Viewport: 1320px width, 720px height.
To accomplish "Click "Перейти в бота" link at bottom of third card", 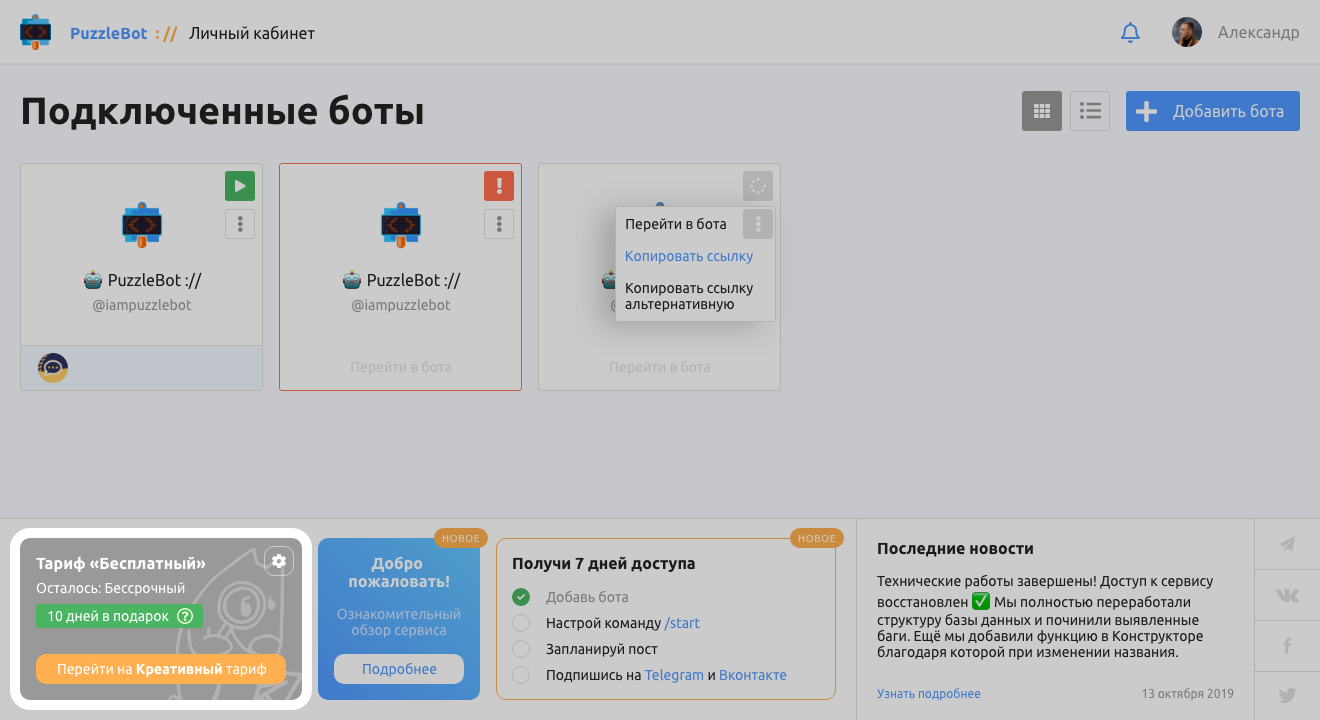I will click(x=659, y=367).
